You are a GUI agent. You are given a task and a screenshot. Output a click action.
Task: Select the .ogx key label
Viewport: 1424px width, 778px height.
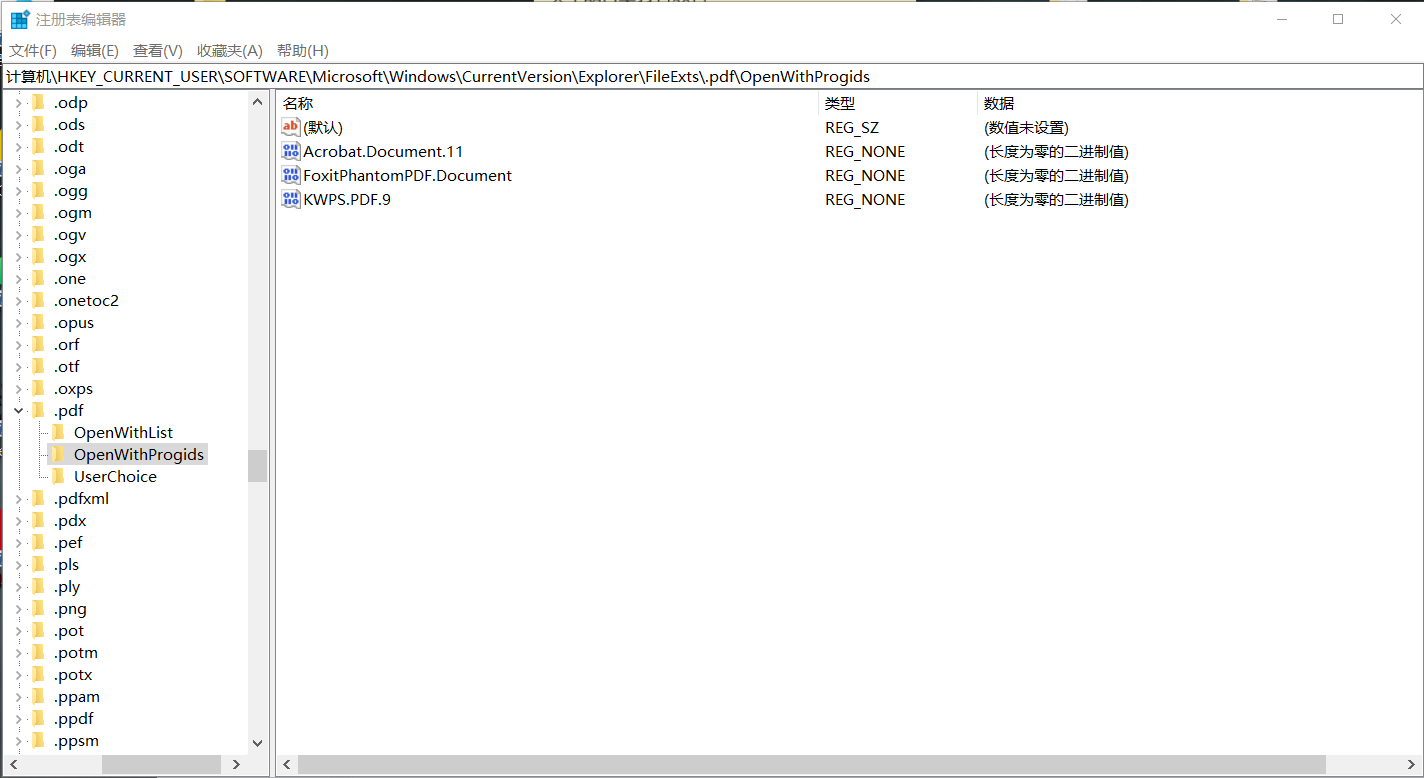point(70,256)
